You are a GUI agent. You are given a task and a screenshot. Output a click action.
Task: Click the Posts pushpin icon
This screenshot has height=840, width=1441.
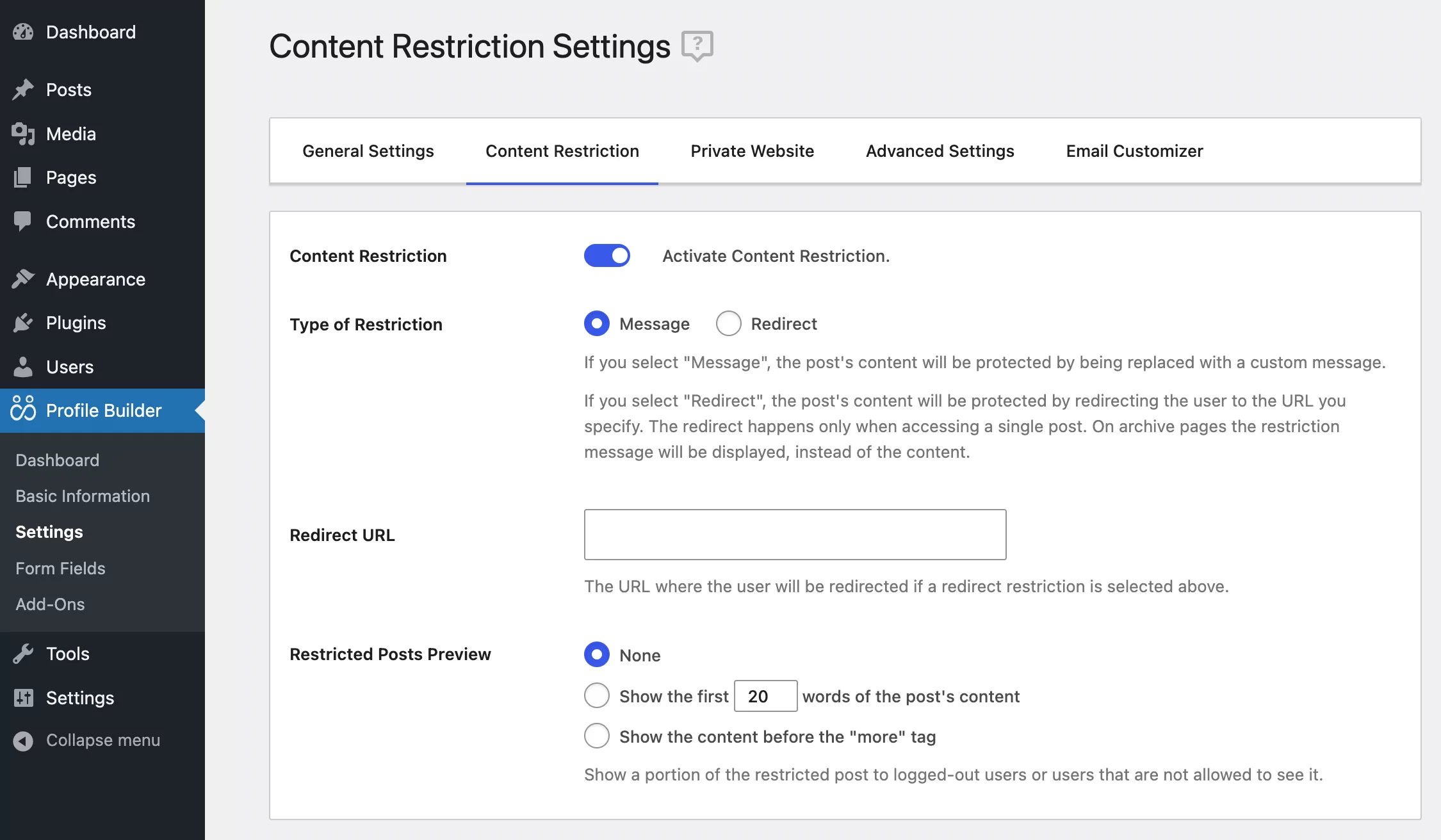(x=23, y=90)
